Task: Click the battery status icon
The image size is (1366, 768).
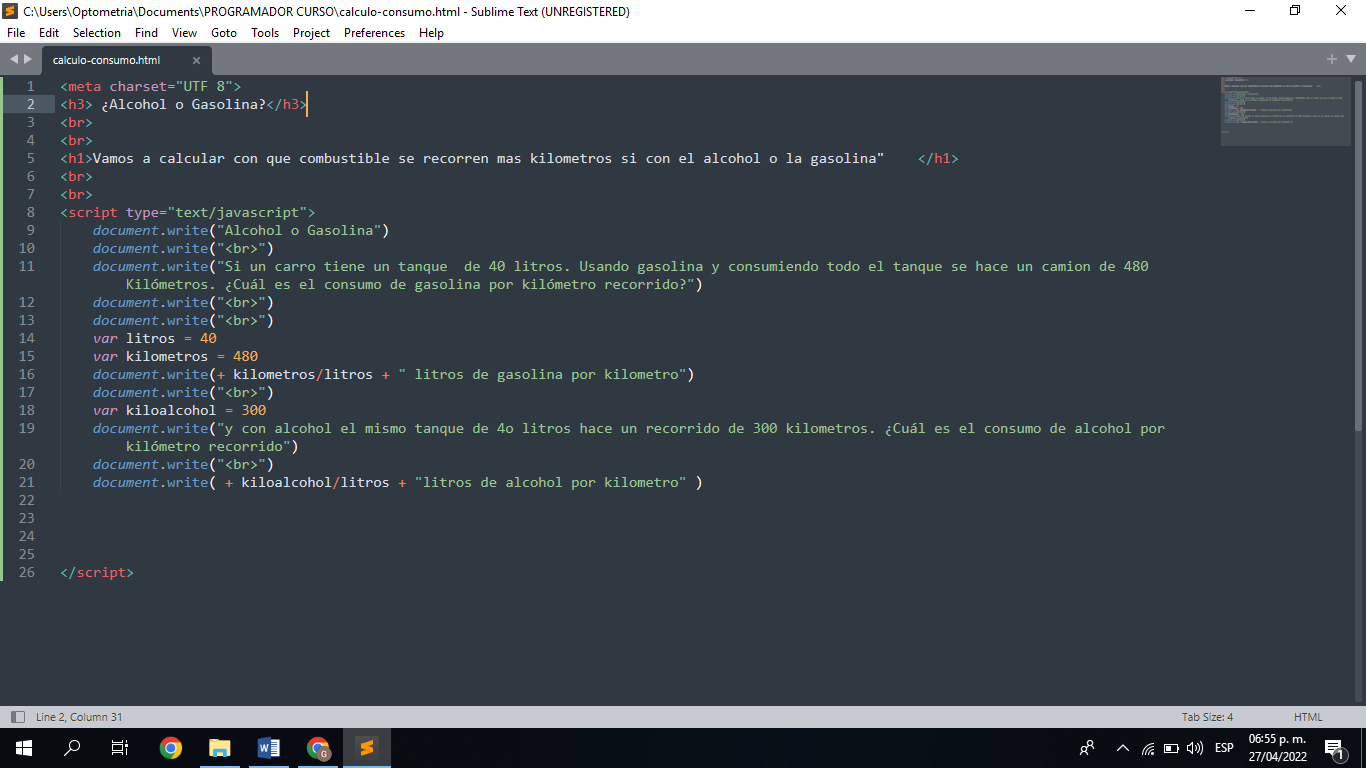Action: coord(1171,748)
